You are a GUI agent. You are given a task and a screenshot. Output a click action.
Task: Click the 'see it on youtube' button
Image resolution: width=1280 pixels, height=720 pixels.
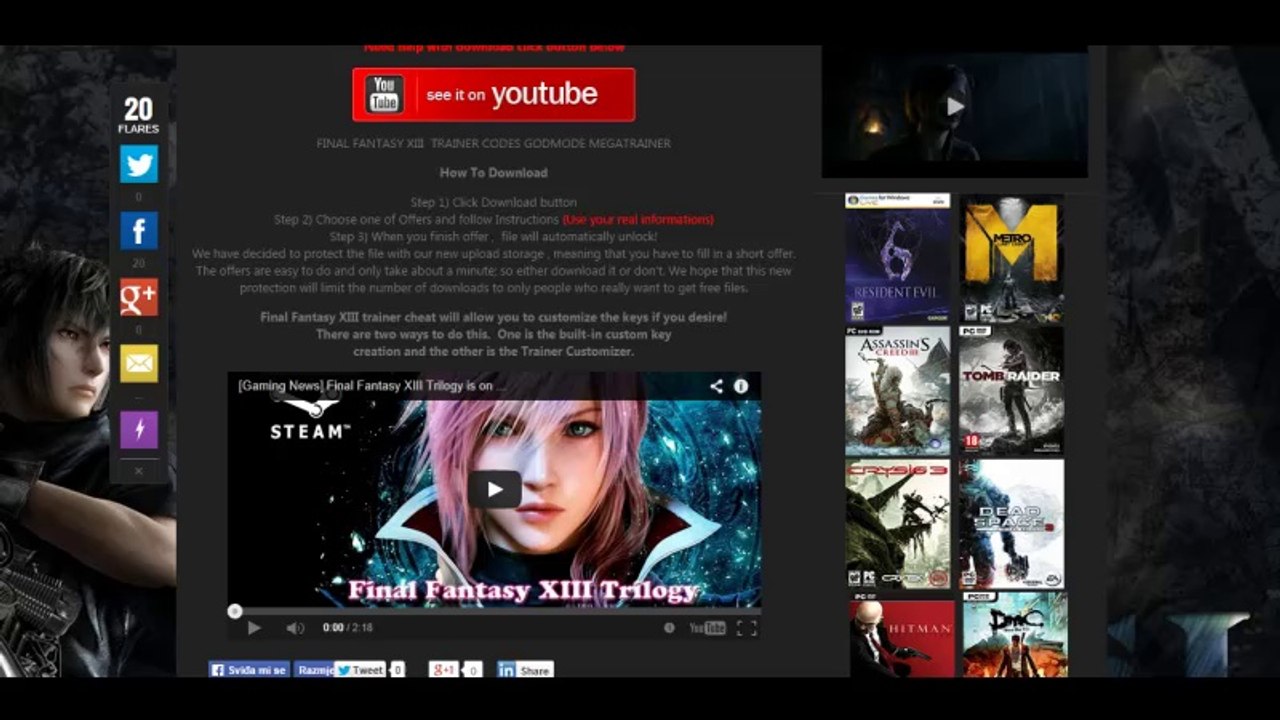click(x=493, y=95)
